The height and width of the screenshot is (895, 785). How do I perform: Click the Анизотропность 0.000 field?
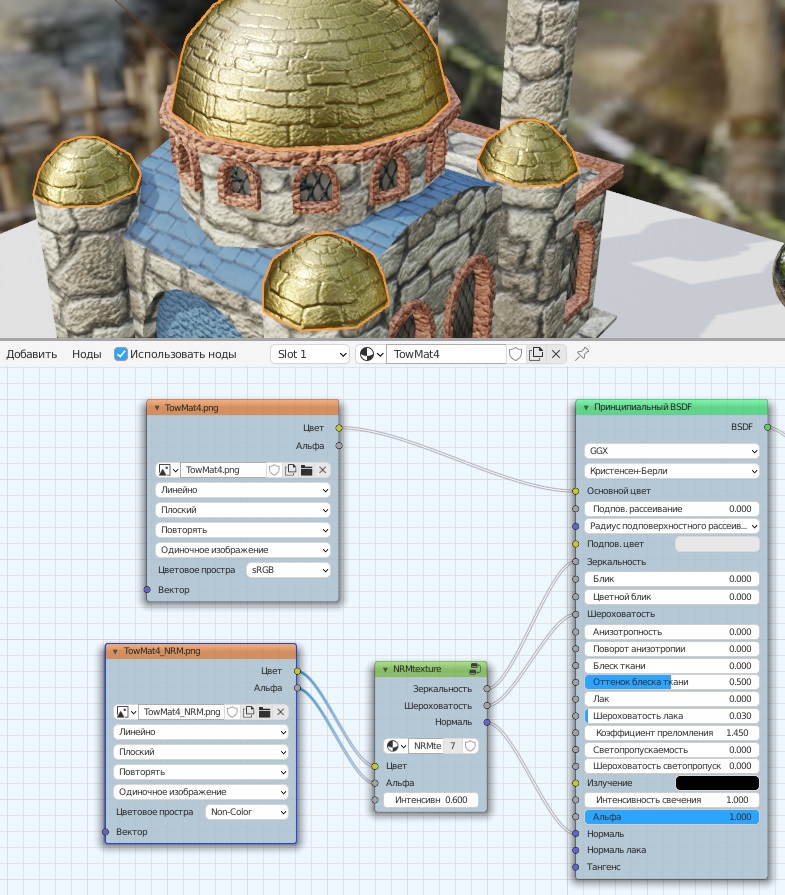(672, 632)
